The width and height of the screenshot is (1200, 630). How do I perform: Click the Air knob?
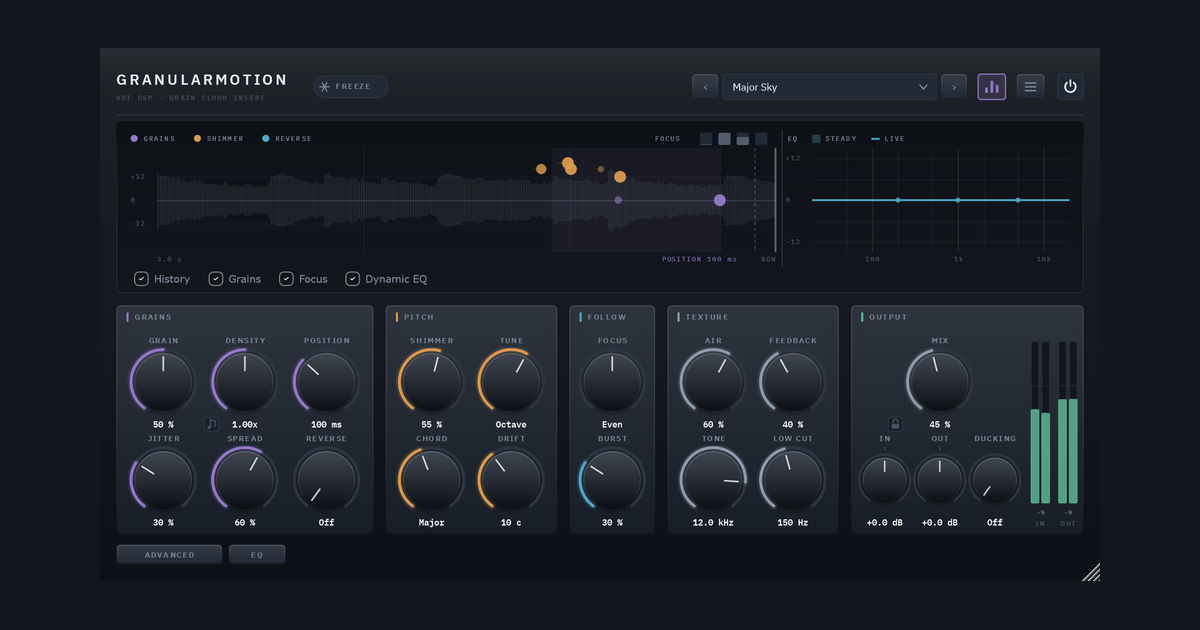tap(713, 381)
